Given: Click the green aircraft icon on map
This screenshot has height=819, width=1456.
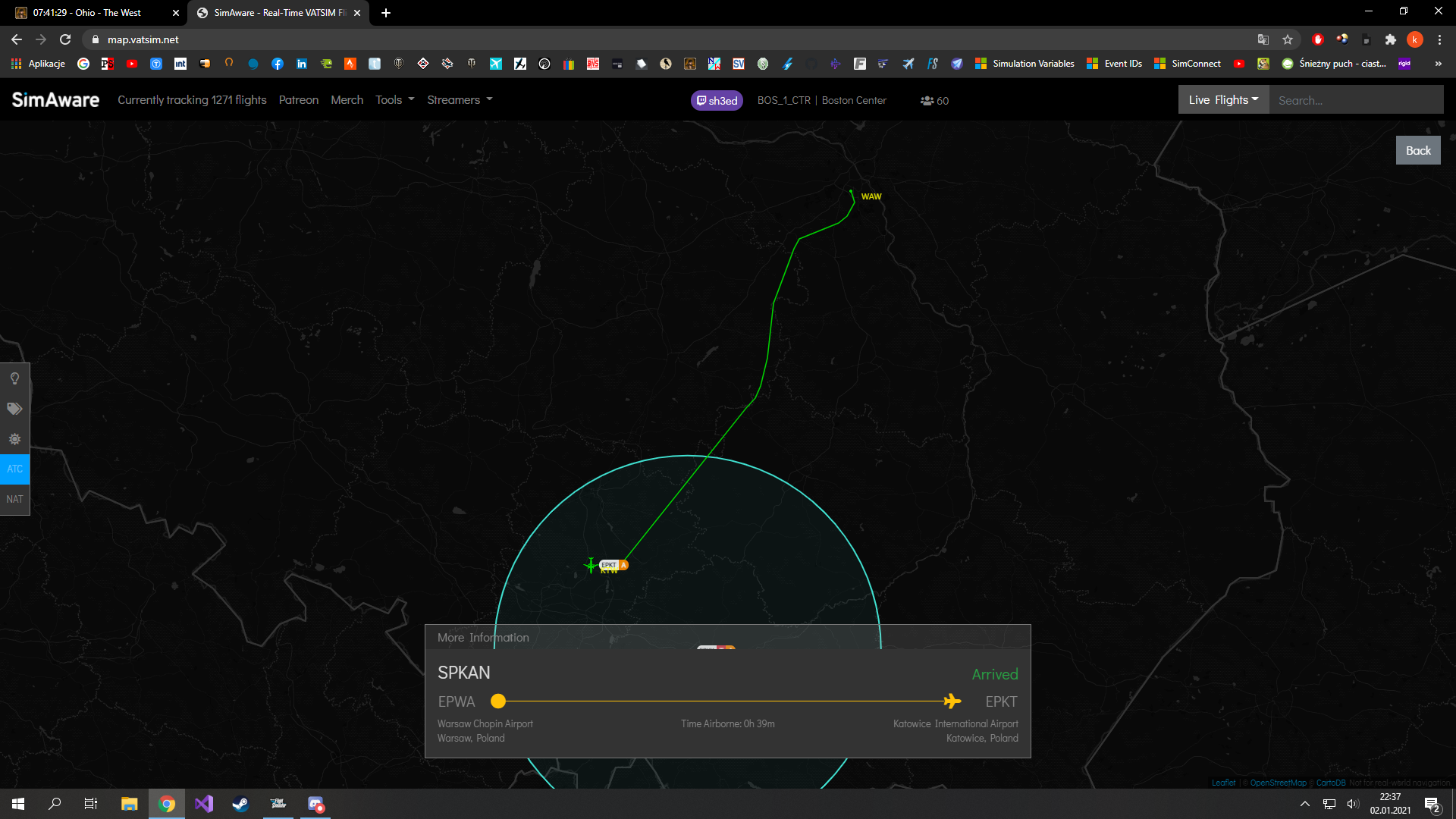Looking at the screenshot, I should [591, 566].
